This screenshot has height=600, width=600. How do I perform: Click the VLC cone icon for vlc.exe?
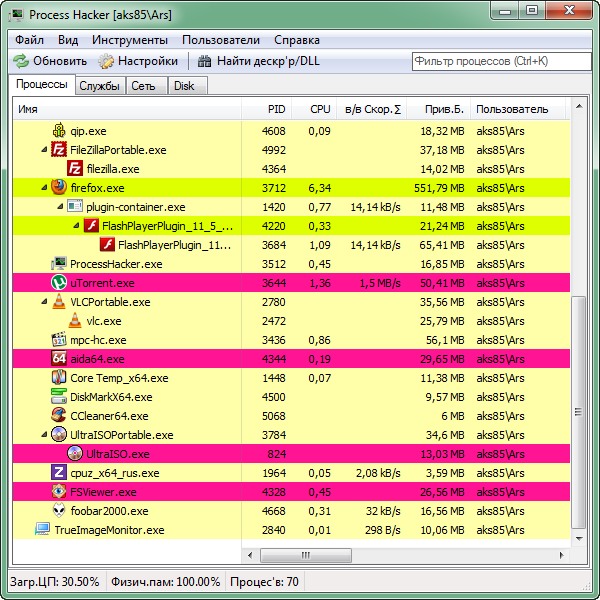tap(75, 321)
